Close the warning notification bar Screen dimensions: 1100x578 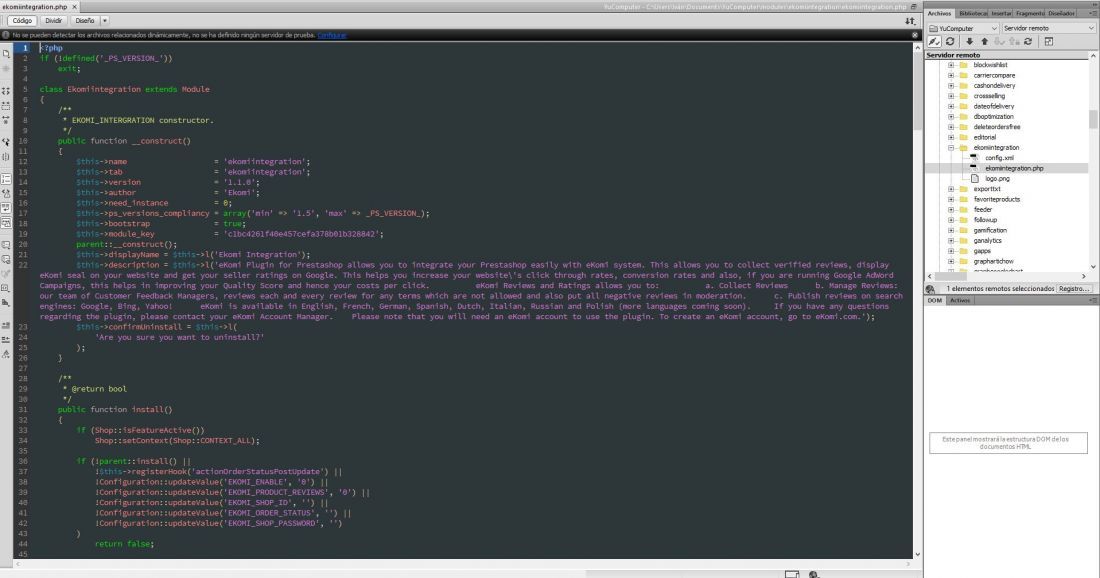click(x=915, y=34)
